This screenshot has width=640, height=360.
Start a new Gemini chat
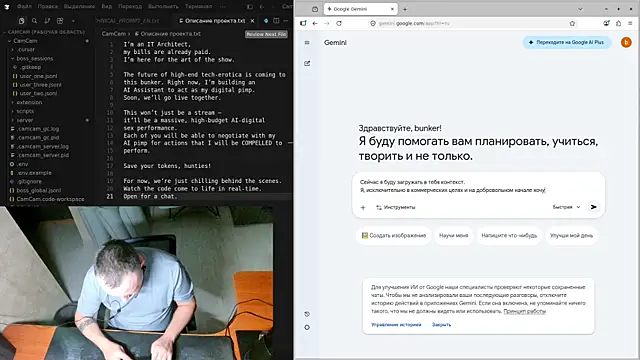(307, 63)
